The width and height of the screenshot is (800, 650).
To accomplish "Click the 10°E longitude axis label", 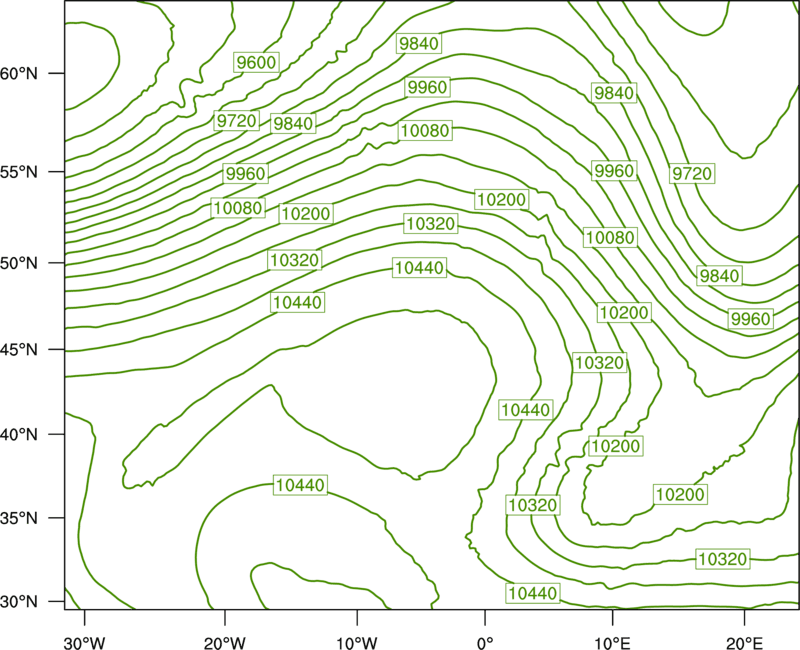I will (612, 643).
